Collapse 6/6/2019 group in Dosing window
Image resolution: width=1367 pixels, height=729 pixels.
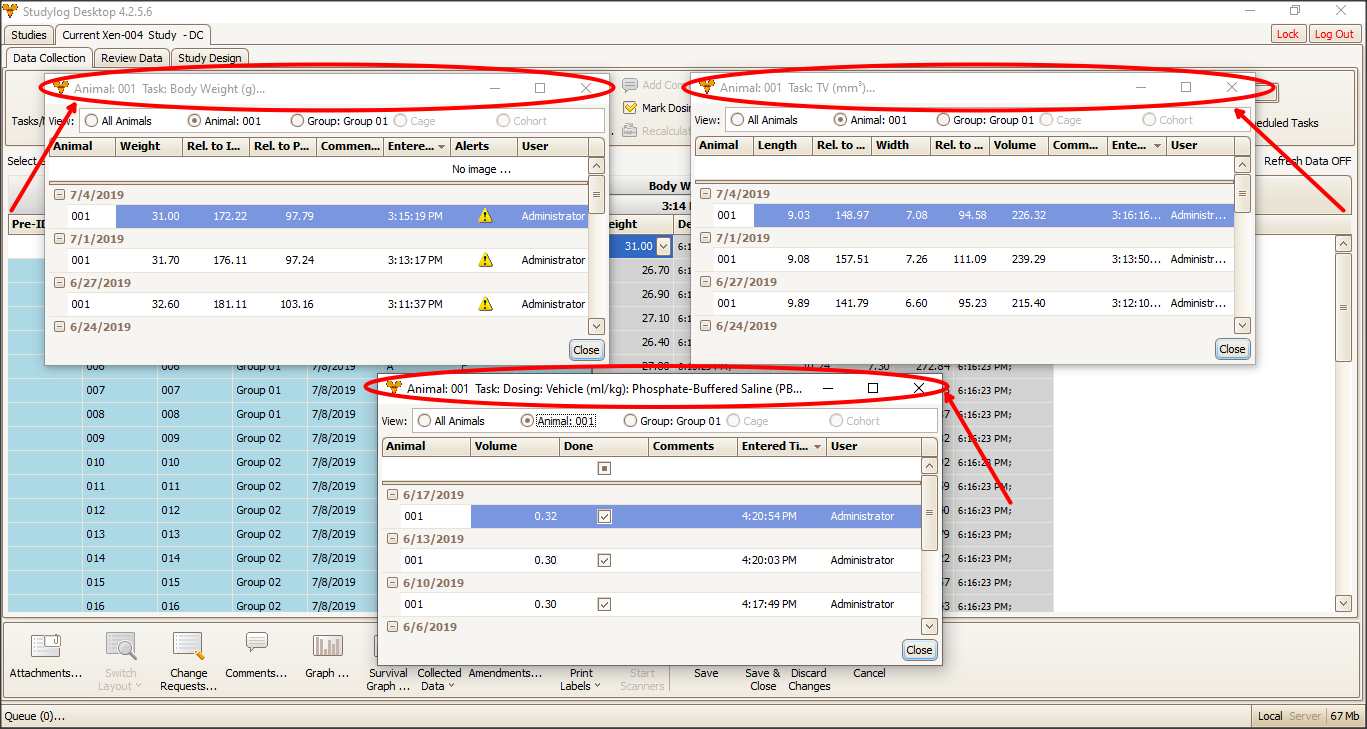[392, 627]
